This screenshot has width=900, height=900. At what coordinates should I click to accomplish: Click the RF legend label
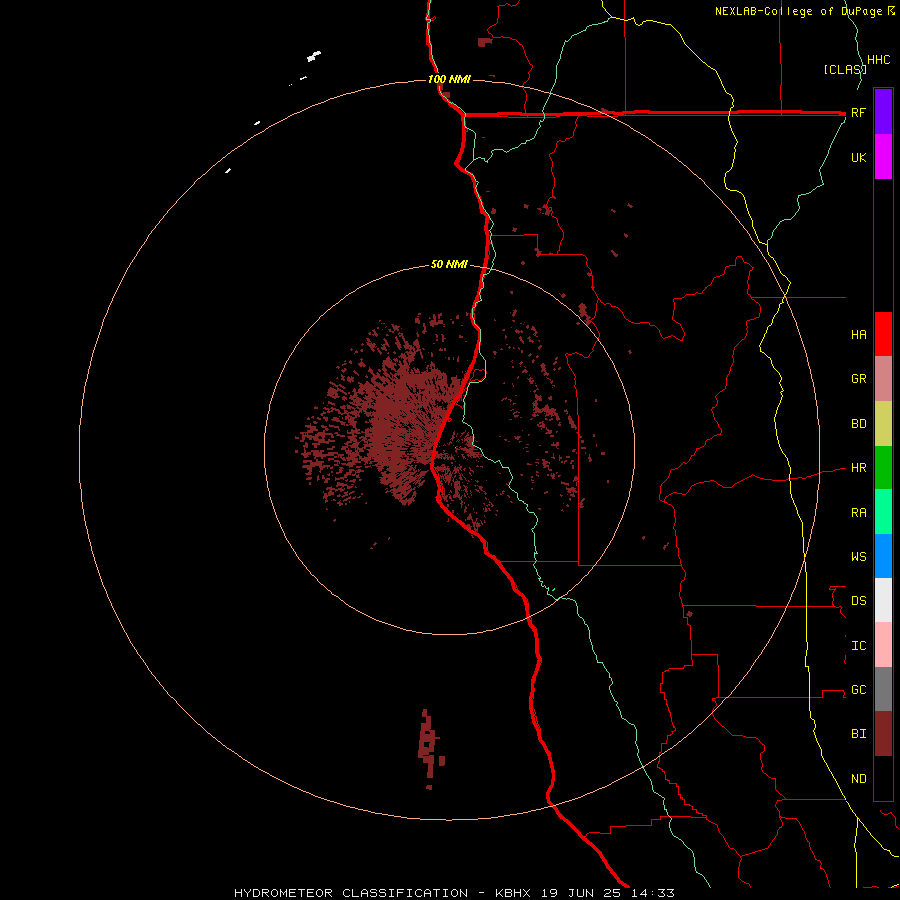pos(858,112)
